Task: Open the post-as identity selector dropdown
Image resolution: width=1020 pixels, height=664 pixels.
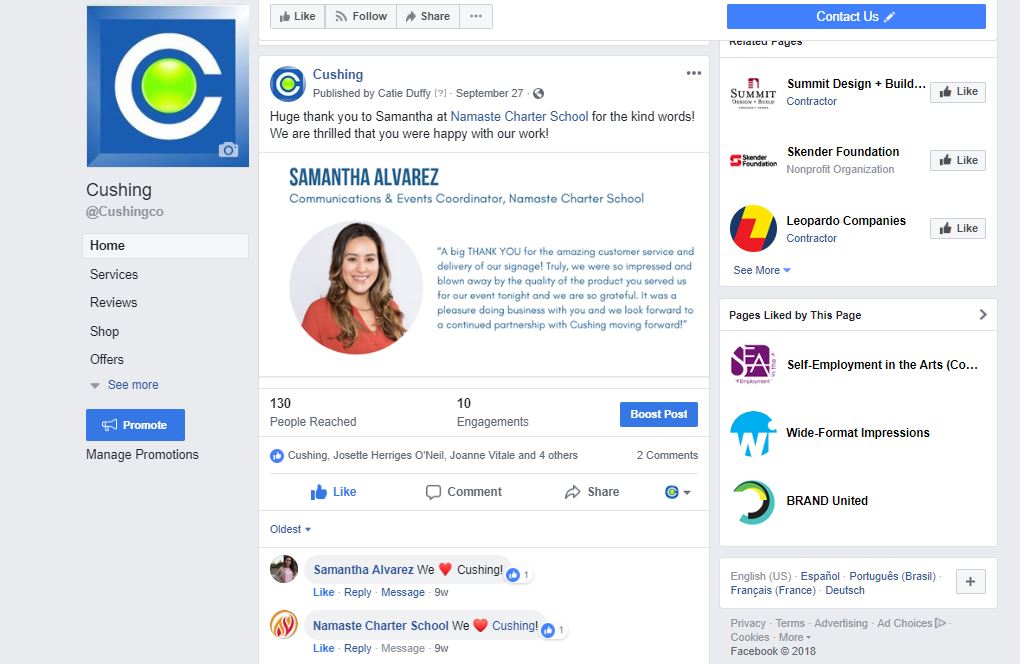Action: (x=677, y=492)
